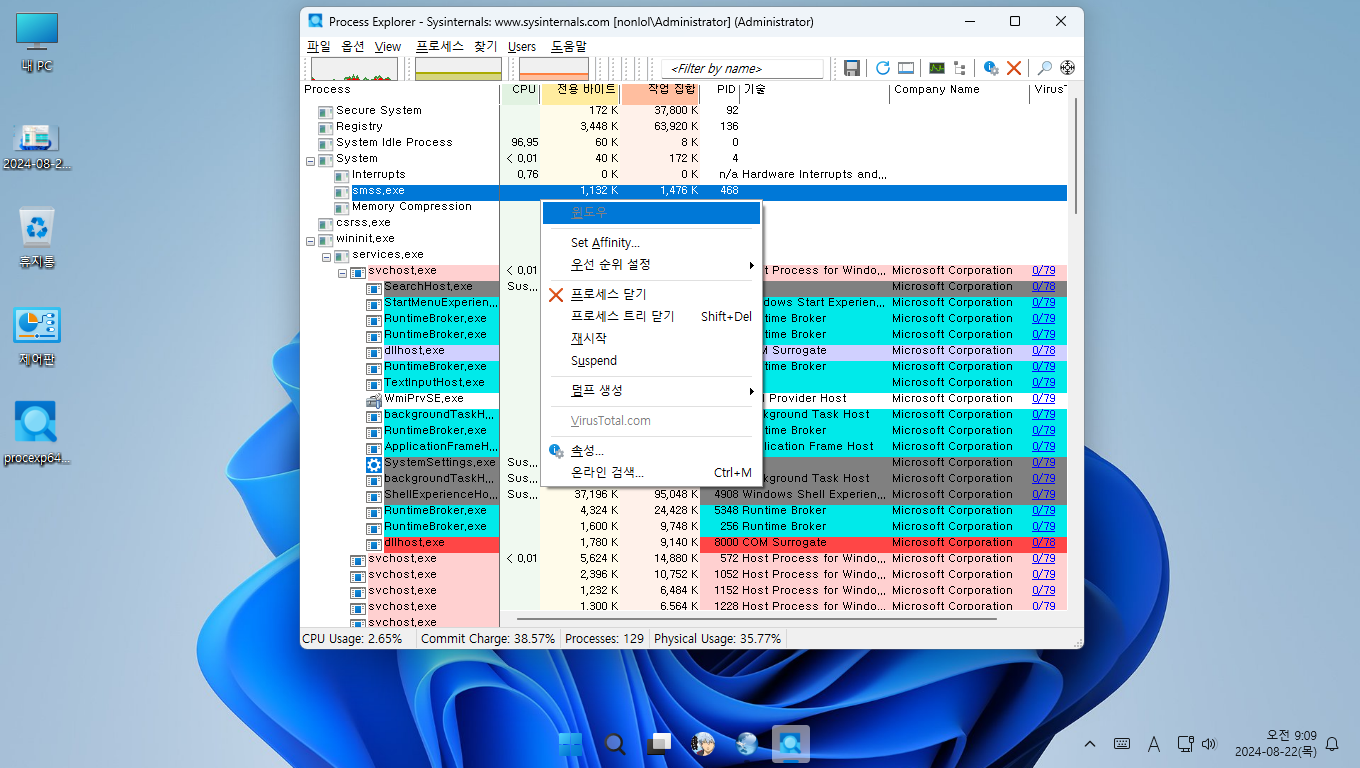The image size is (1360, 768).
Task: Open the 찾기 menu
Action: coord(485,46)
